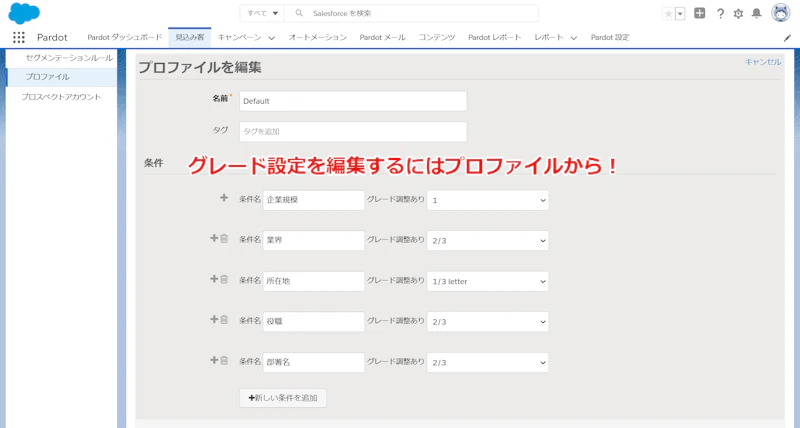Open セグメンテーションルール in sidebar
The width and height of the screenshot is (800, 428).
coord(69,58)
